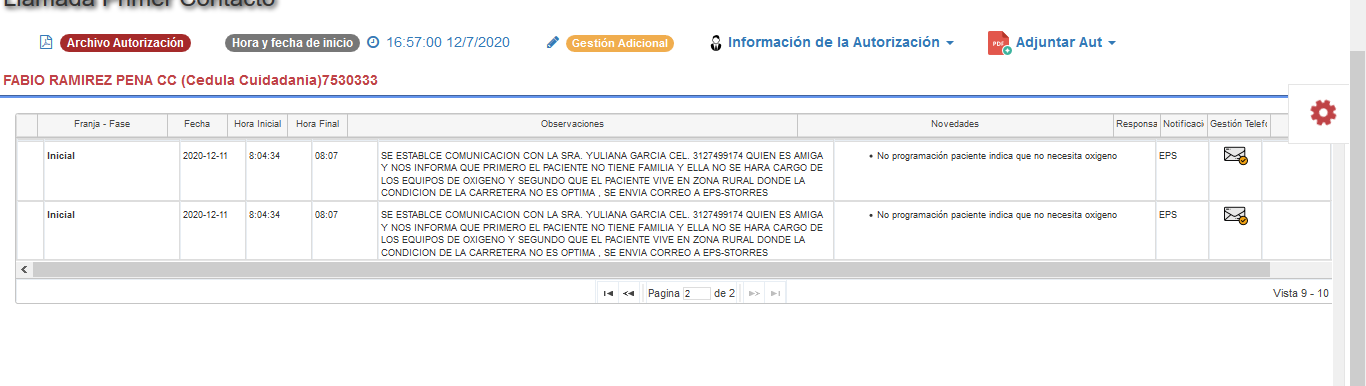Click the person icon for Información de la Autorización
The image size is (1366, 386).
(715, 43)
